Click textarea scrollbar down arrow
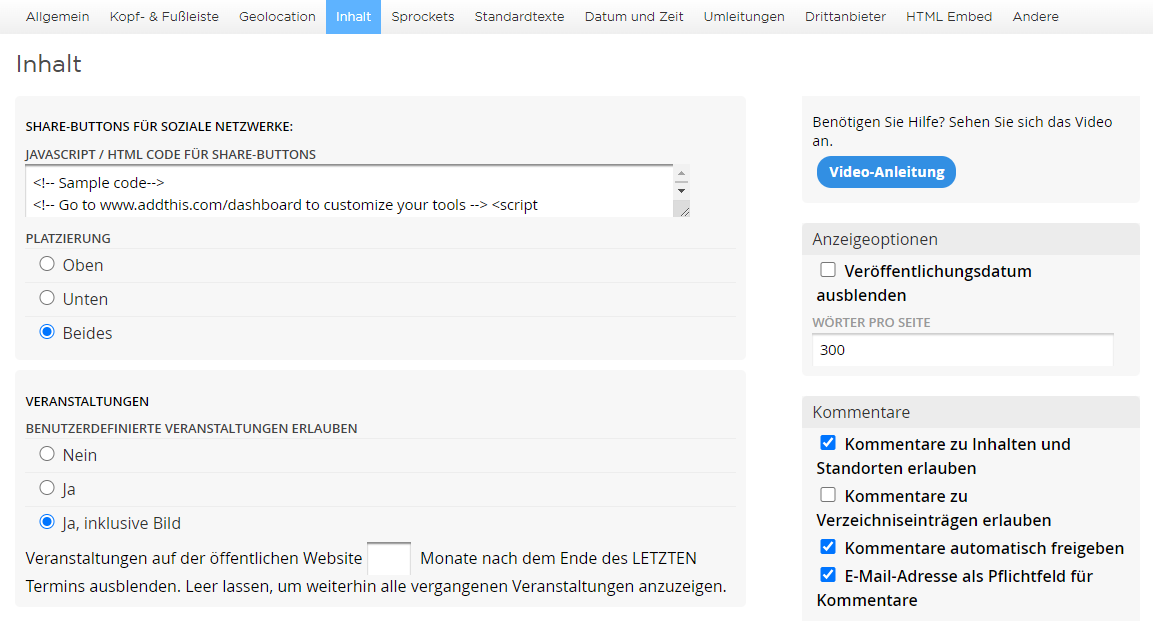Image resolution: width=1153 pixels, height=621 pixels. coord(682,191)
